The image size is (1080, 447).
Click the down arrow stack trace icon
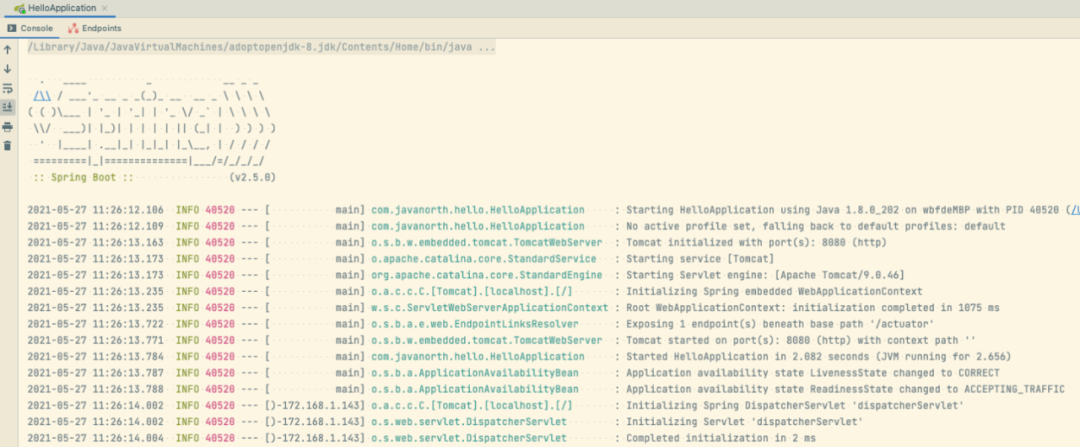pyautogui.click(x=8, y=69)
